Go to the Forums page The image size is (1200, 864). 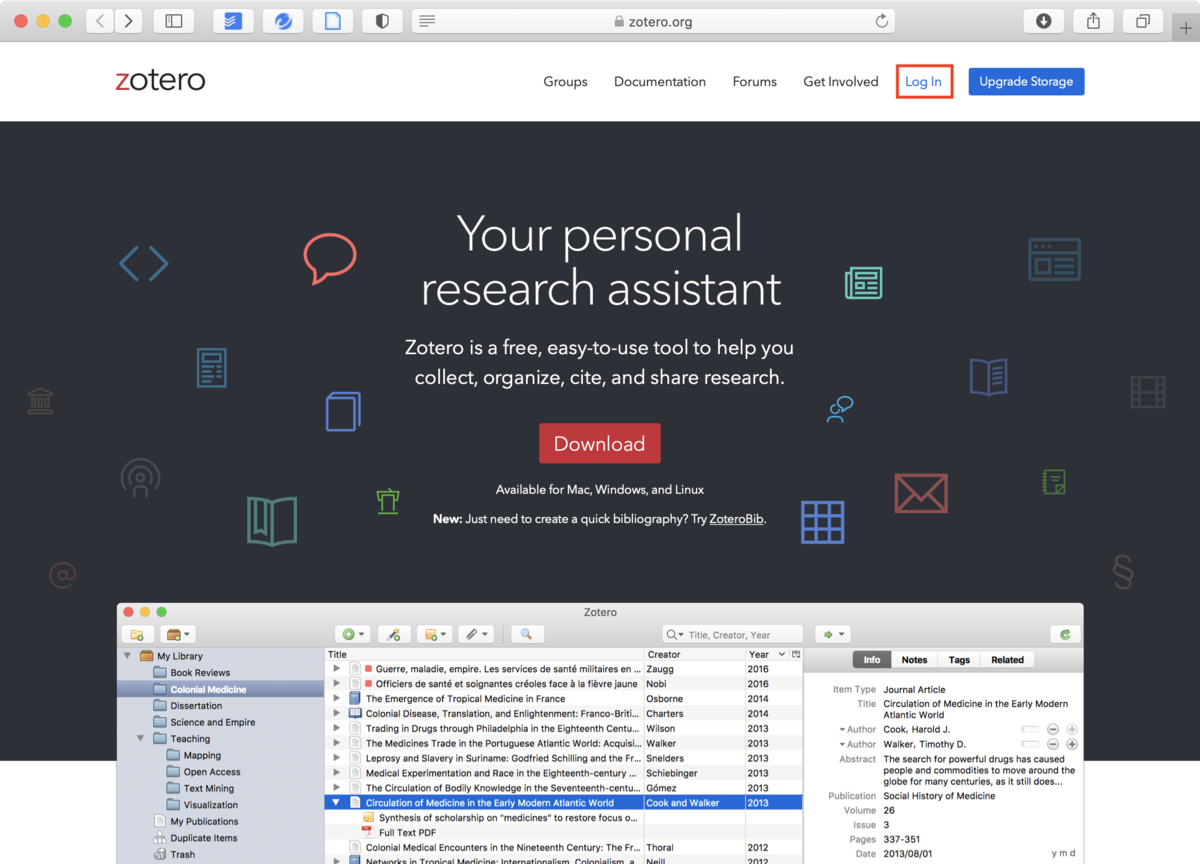[x=754, y=82]
